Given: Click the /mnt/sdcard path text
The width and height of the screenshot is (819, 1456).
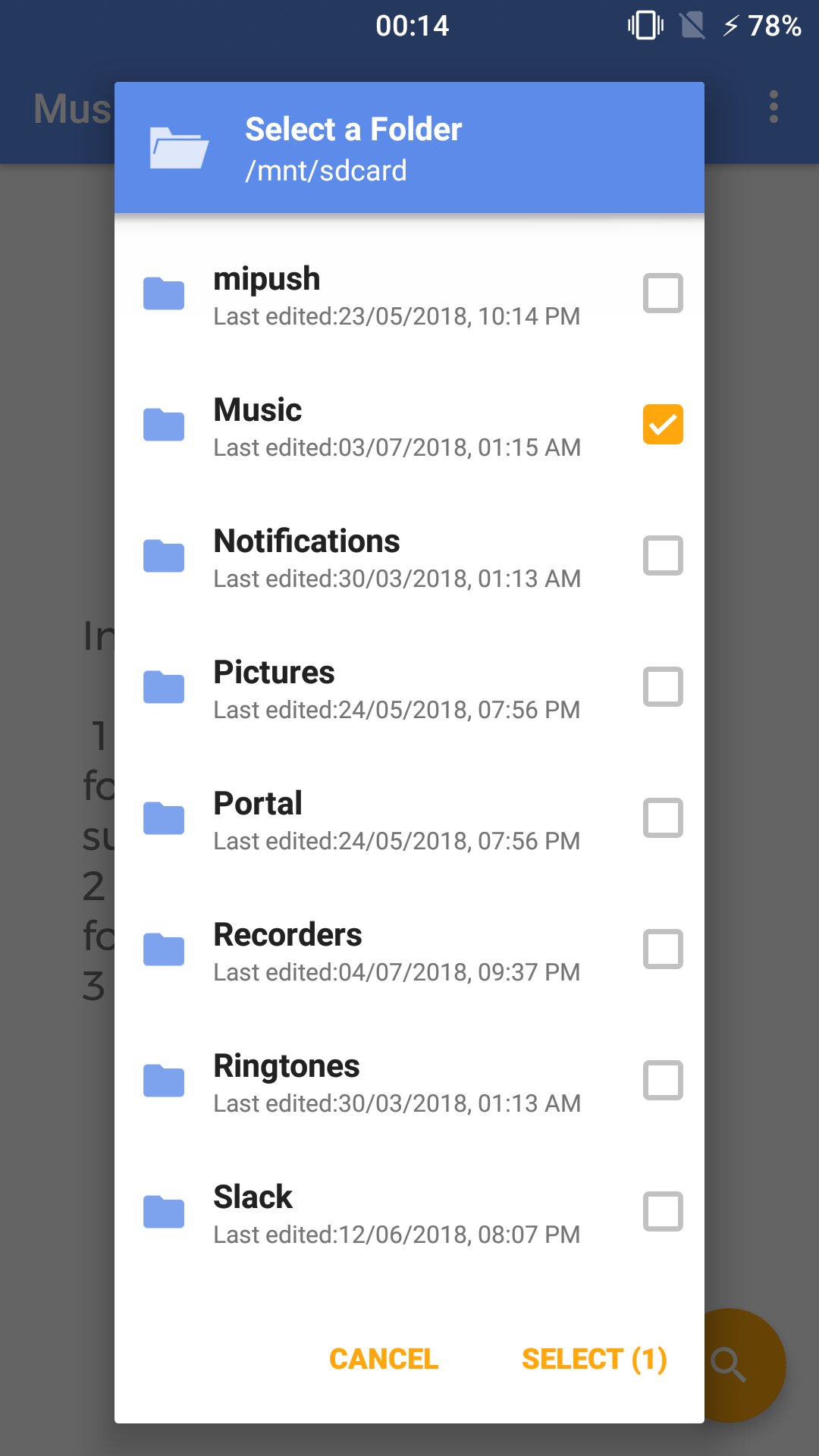Looking at the screenshot, I should 326,170.
